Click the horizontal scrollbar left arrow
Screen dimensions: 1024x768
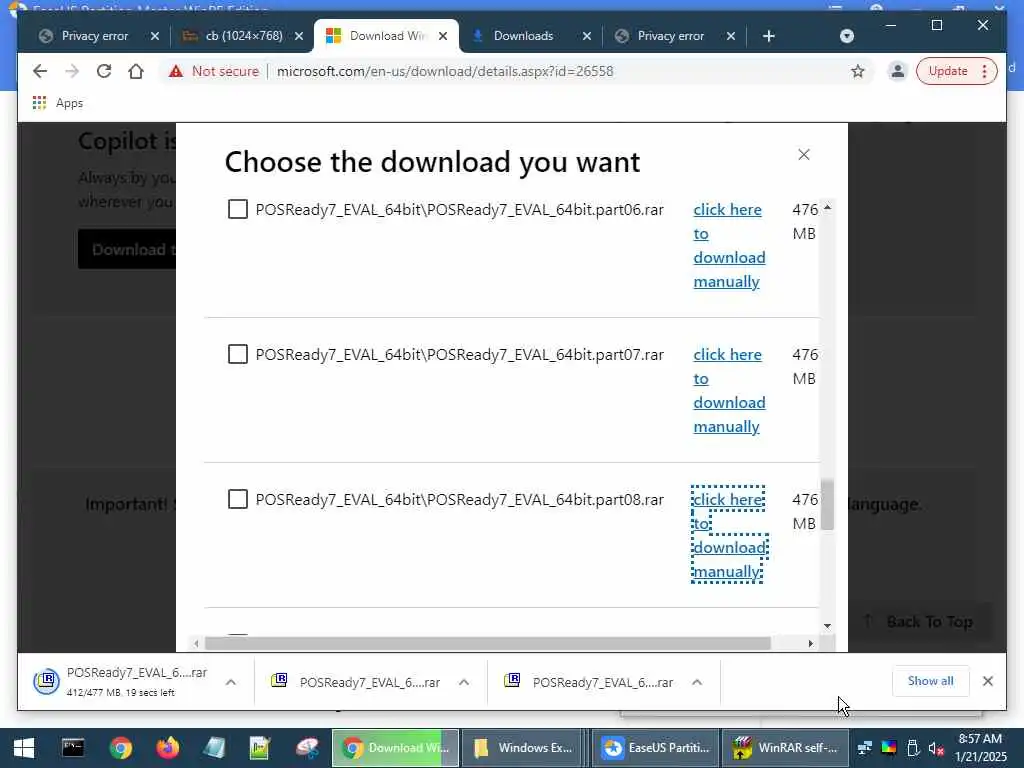[196, 643]
